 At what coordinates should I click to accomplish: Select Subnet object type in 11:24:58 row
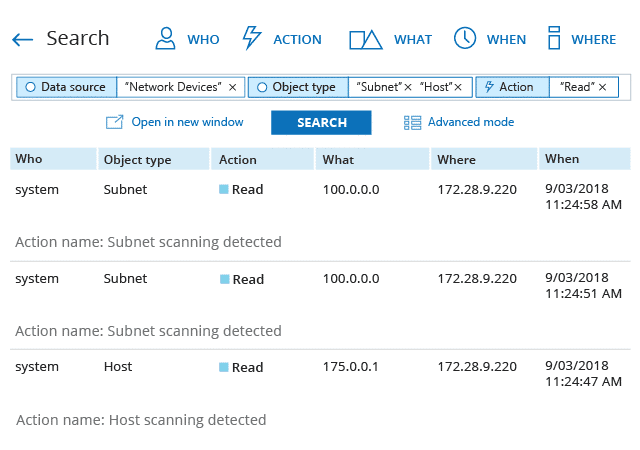(x=125, y=189)
